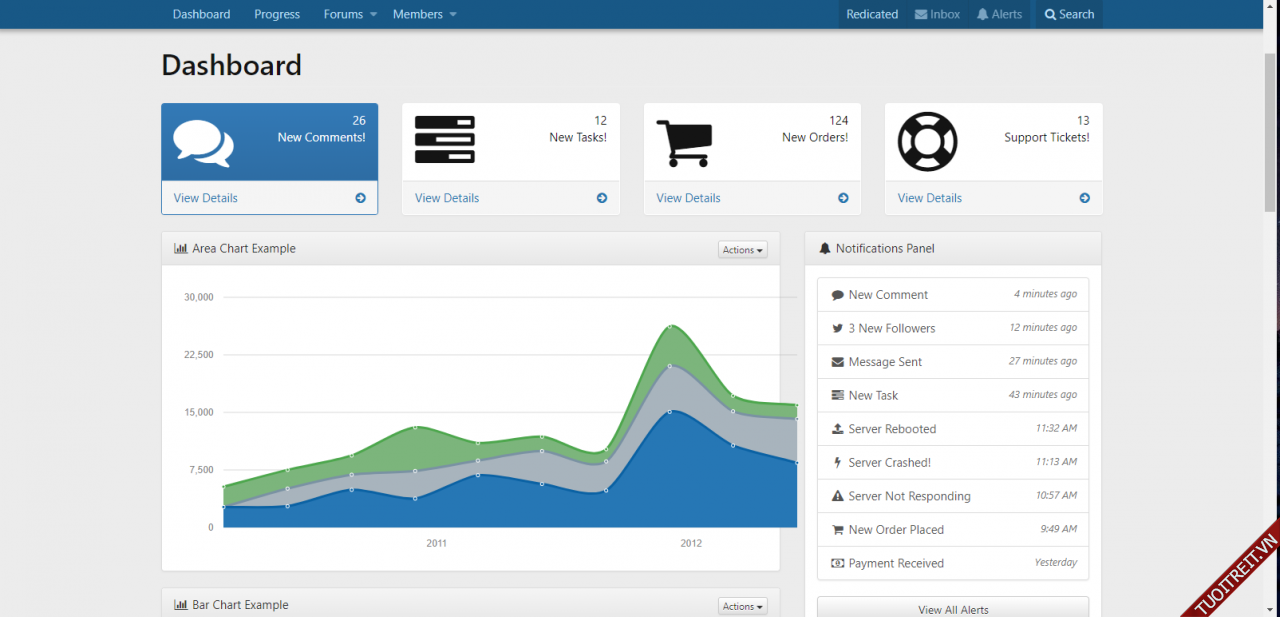Image resolution: width=1280 pixels, height=617 pixels.
Task: Open the Members dropdown arrow
Action: tap(453, 14)
